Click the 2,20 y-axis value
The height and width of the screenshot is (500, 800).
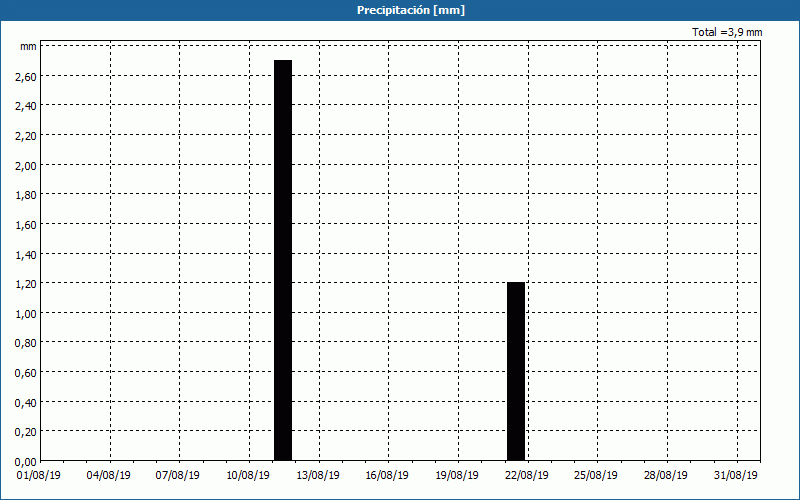pos(26,136)
